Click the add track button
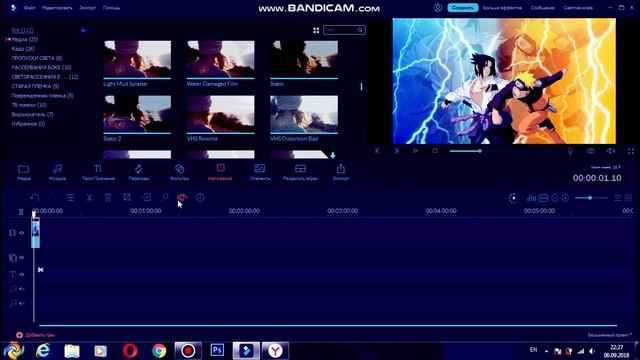 pos(36,335)
